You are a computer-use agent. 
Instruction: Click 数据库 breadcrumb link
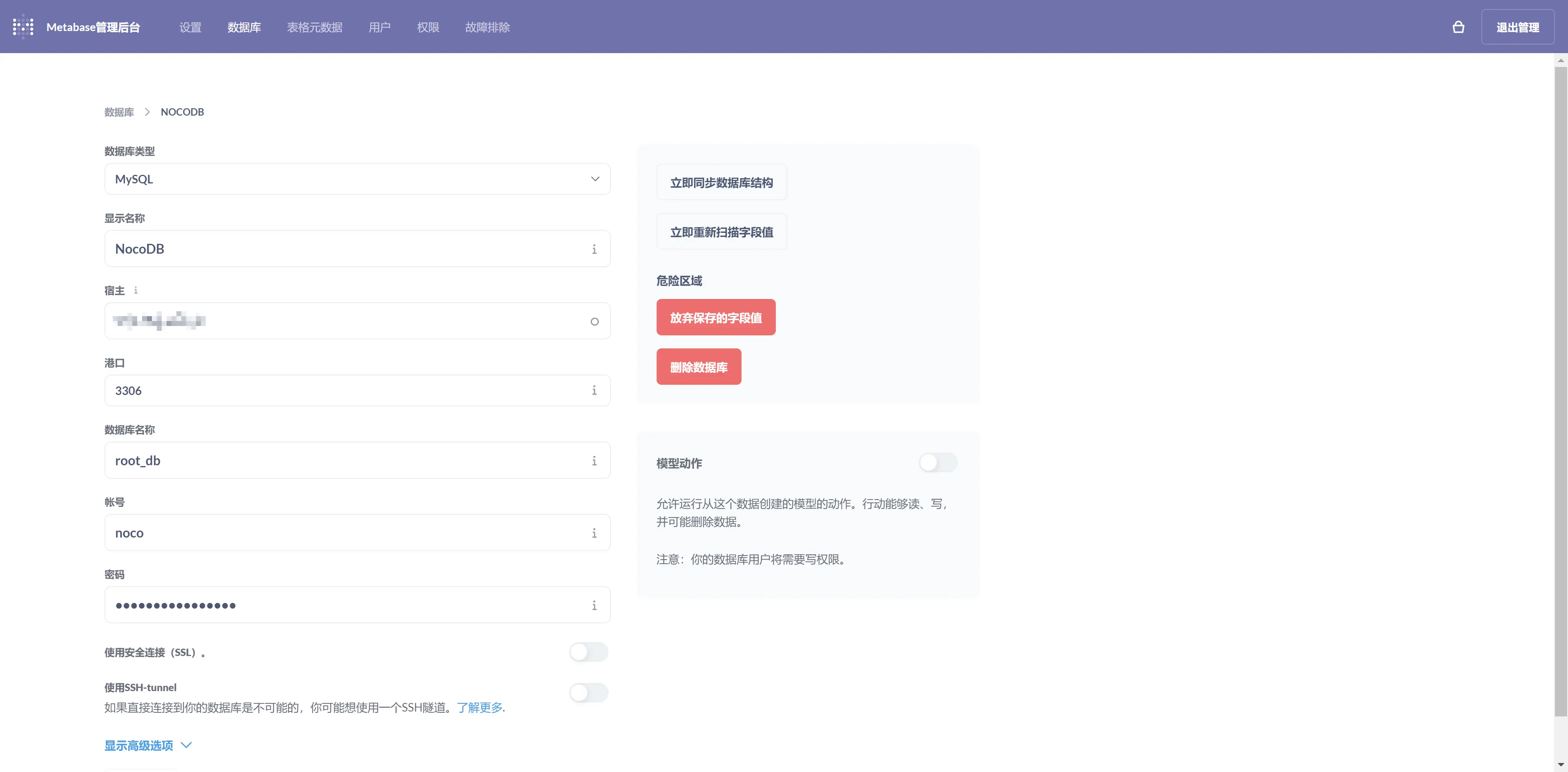119,112
